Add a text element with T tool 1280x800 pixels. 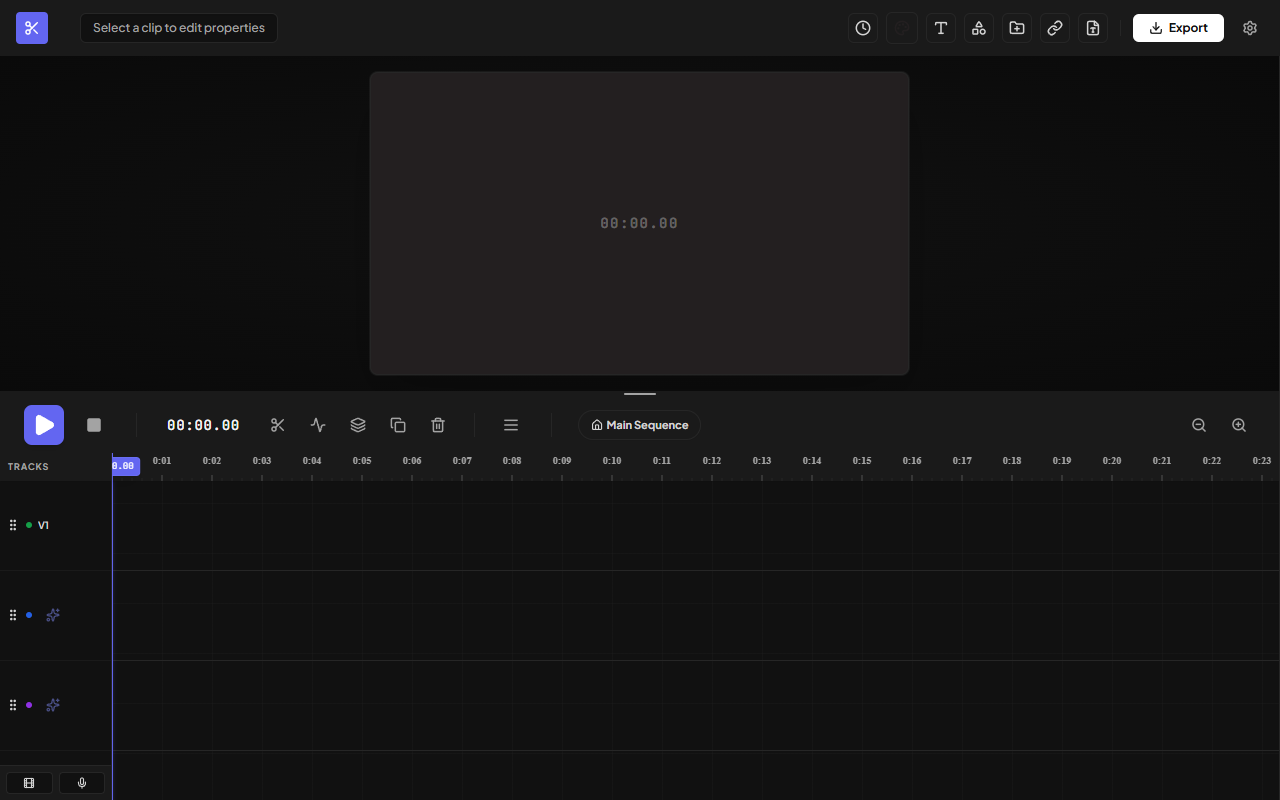point(940,28)
